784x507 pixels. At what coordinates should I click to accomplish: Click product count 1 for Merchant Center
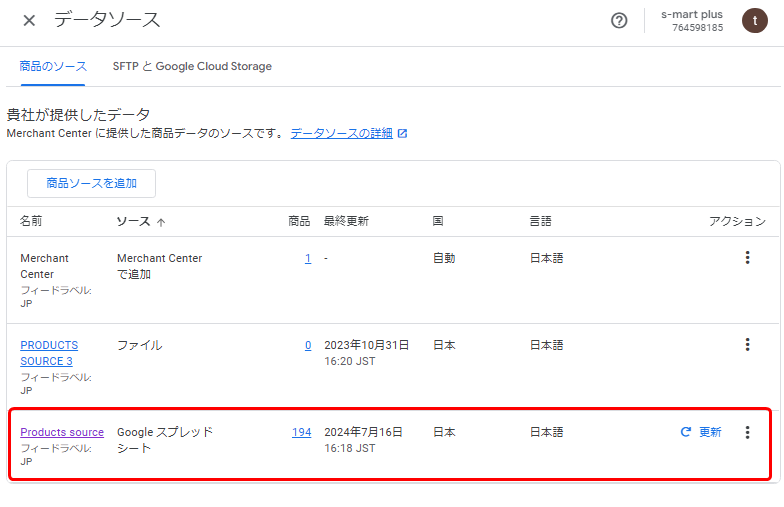click(x=308, y=258)
